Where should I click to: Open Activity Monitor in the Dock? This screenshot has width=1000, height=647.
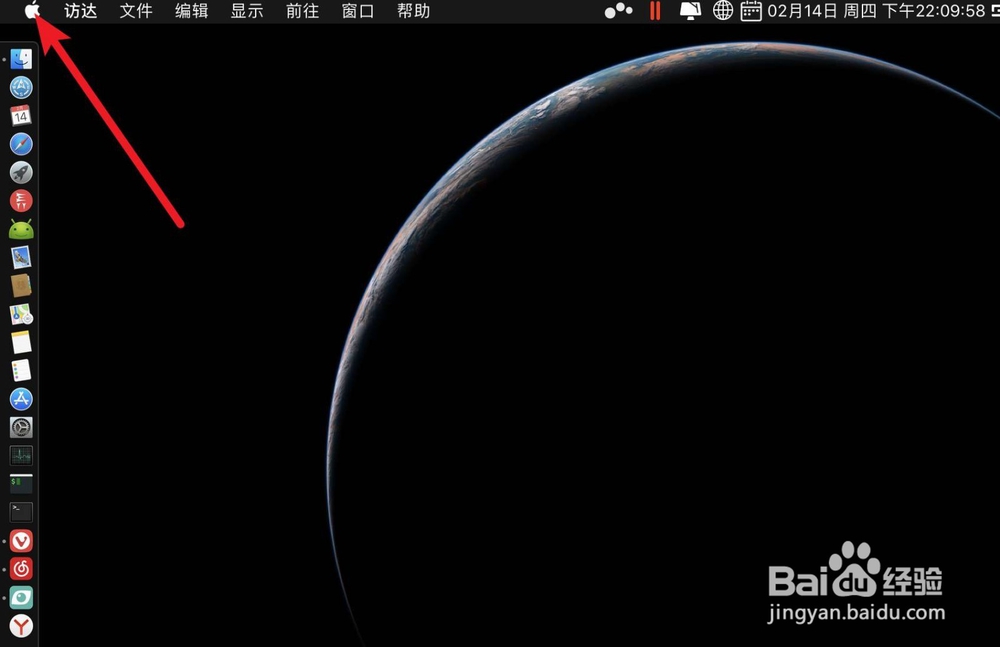(x=21, y=456)
